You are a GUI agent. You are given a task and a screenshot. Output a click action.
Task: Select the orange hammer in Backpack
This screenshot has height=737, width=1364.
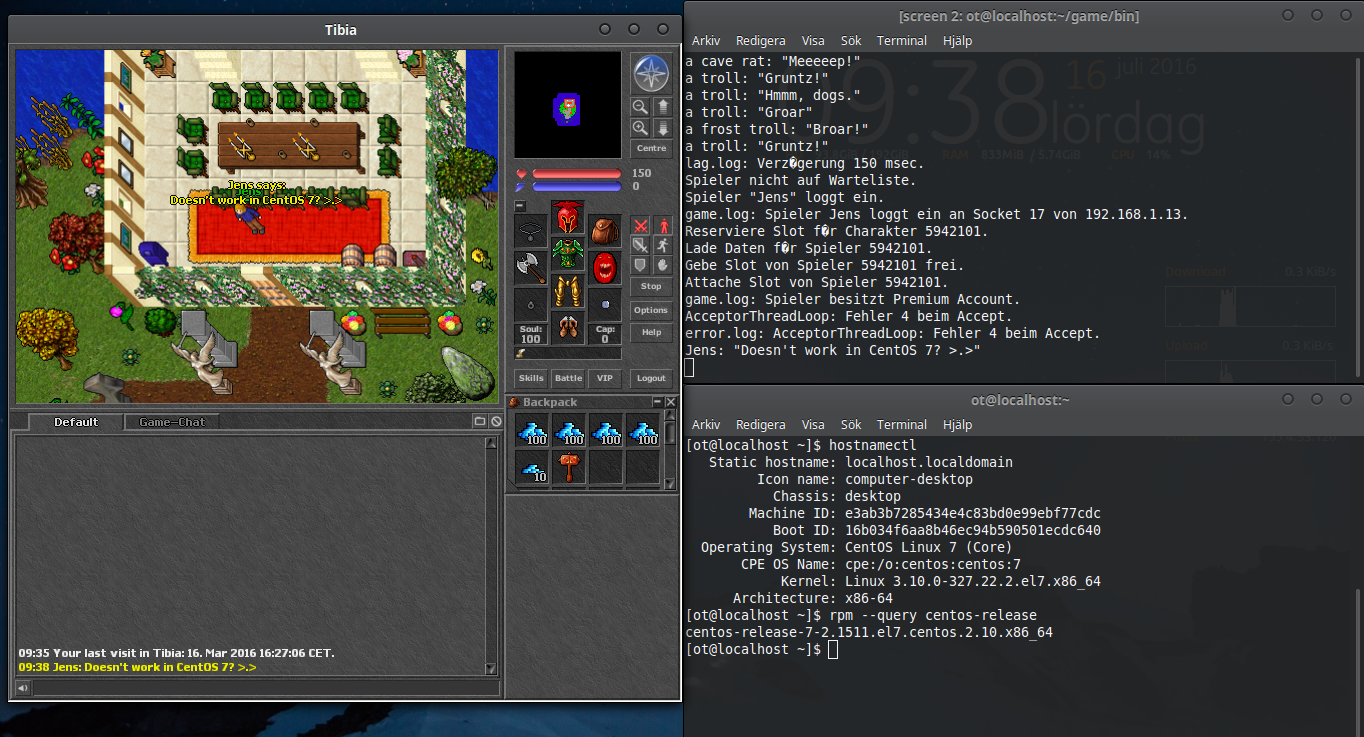pos(568,468)
